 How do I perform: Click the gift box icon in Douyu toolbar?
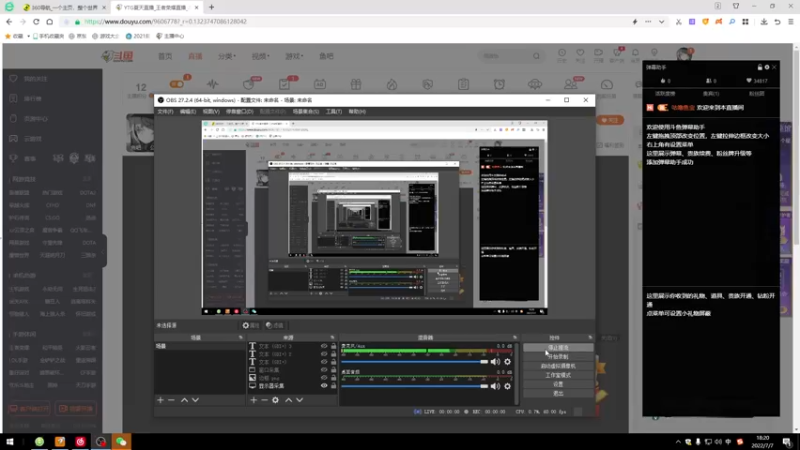356,84
